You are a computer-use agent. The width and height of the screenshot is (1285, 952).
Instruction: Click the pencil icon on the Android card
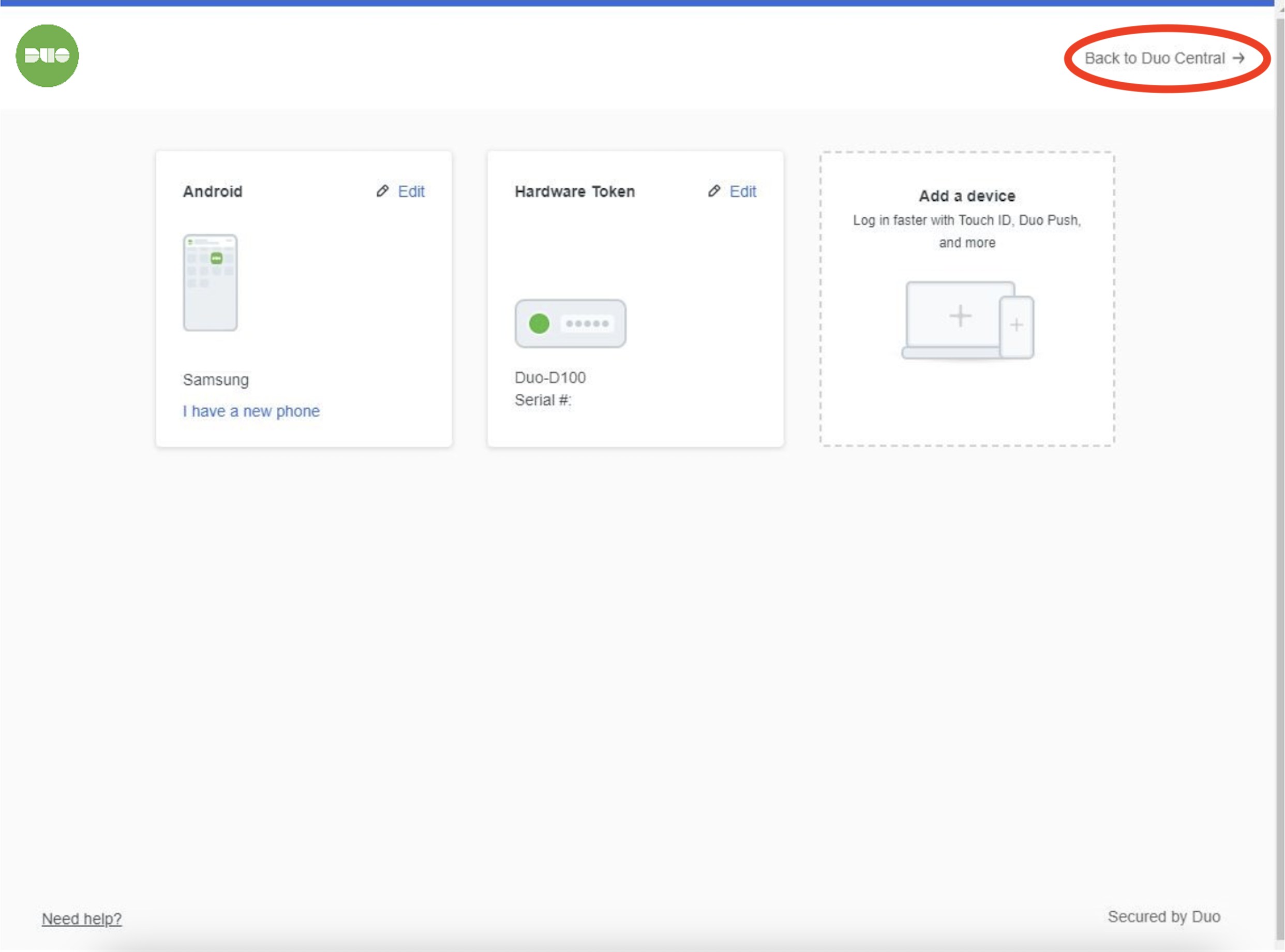(x=382, y=191)
